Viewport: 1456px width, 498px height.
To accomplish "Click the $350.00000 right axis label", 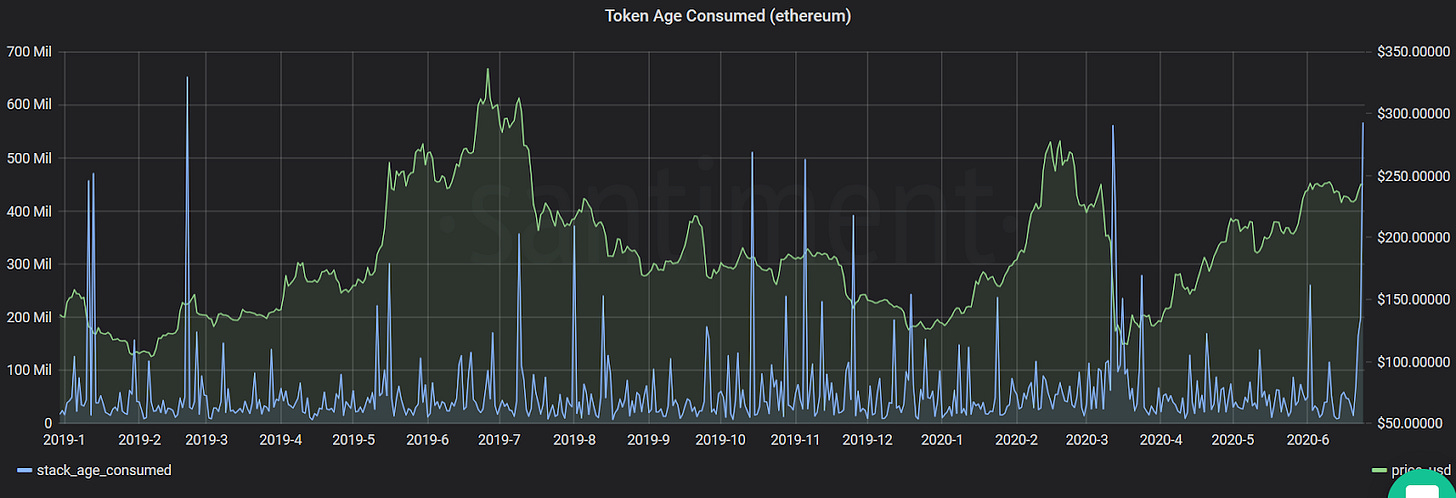I will [1411, 51].
